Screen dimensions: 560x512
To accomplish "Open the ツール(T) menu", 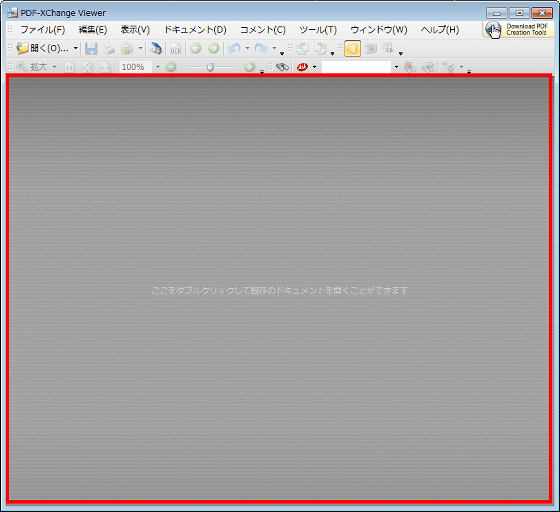I will tap(318, 30).
